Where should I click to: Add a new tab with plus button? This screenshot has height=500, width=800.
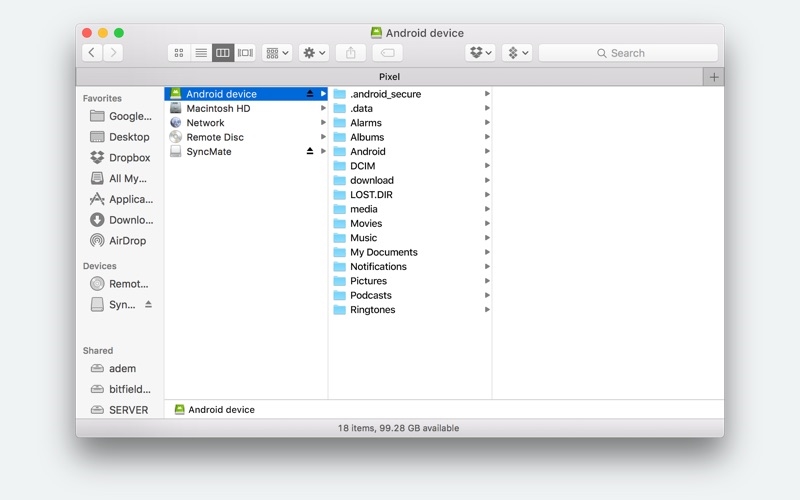tap(714, 77)
